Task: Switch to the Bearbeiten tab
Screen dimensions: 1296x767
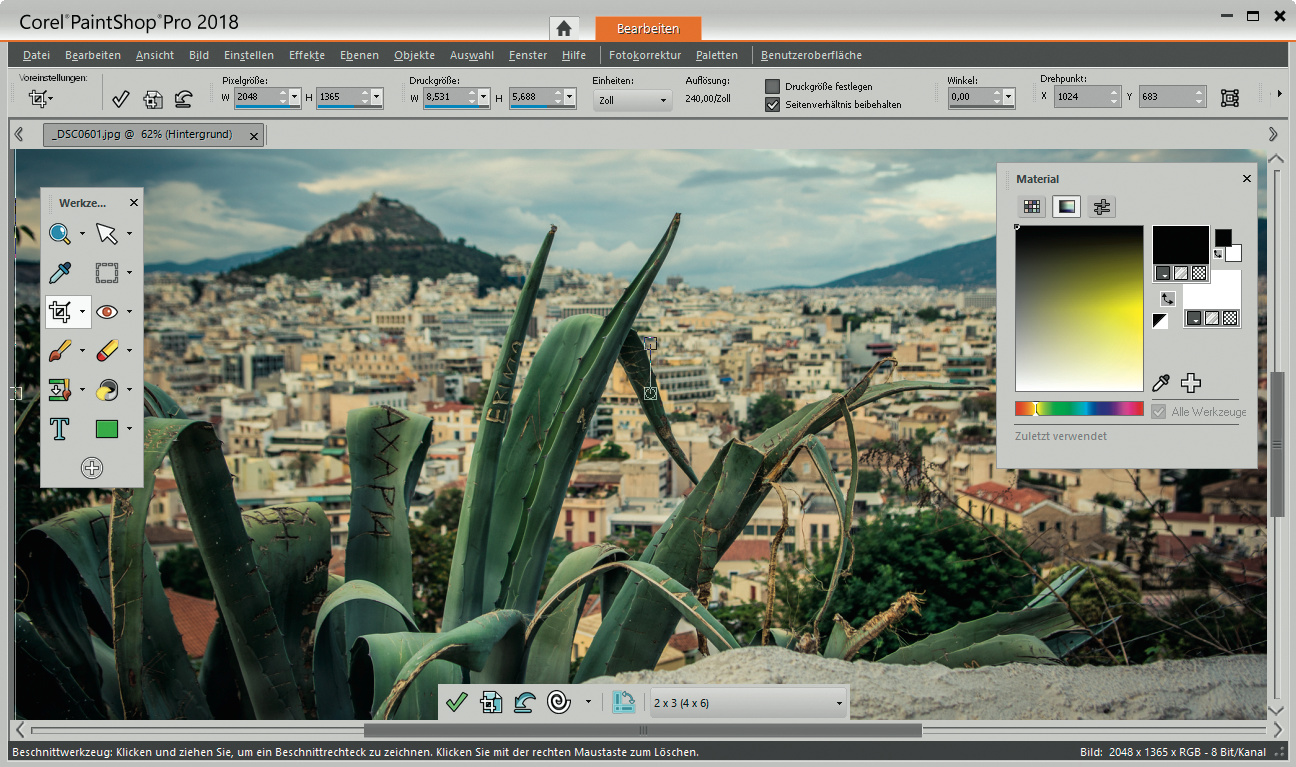Action: [647, 28]
